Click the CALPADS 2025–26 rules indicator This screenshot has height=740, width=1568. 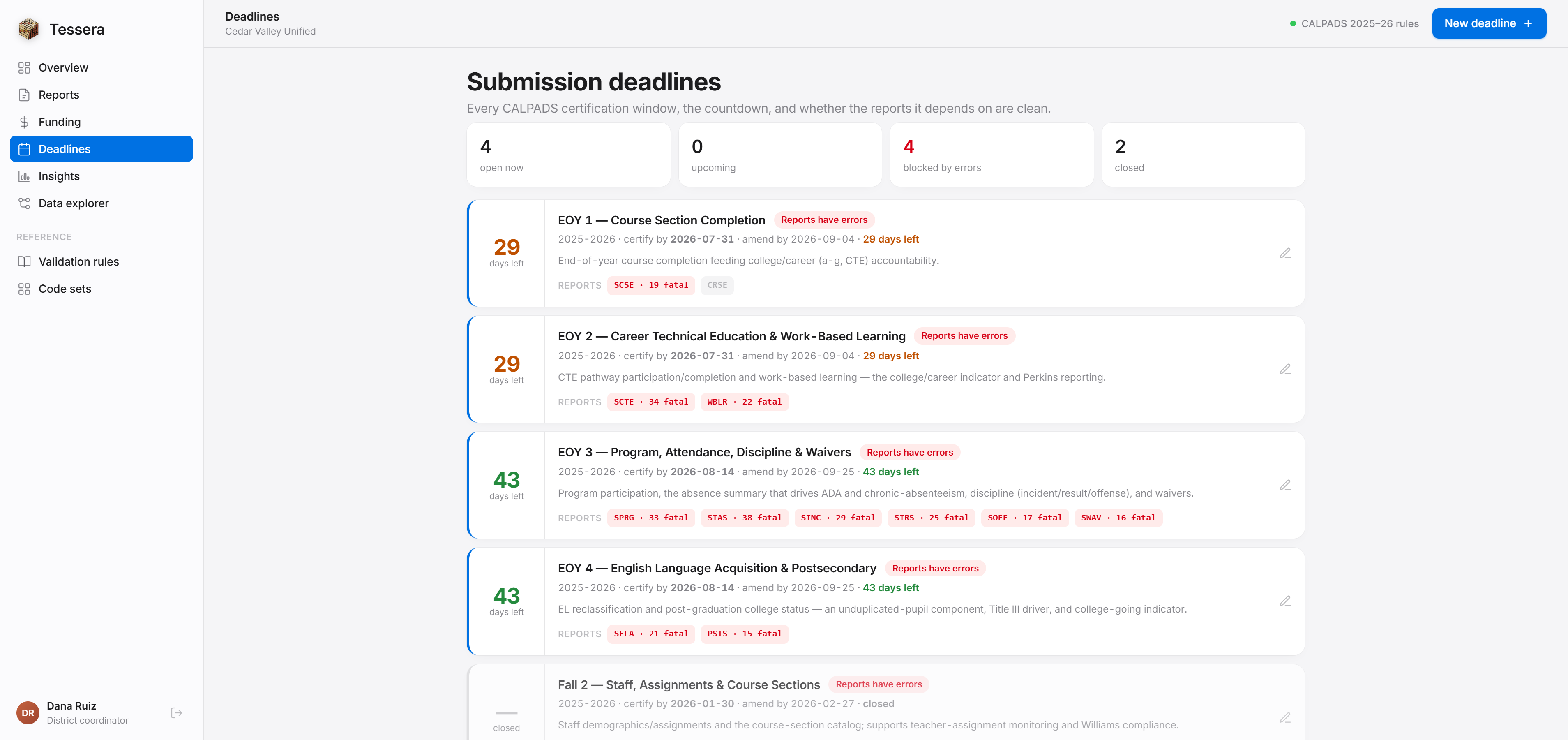1354,24
